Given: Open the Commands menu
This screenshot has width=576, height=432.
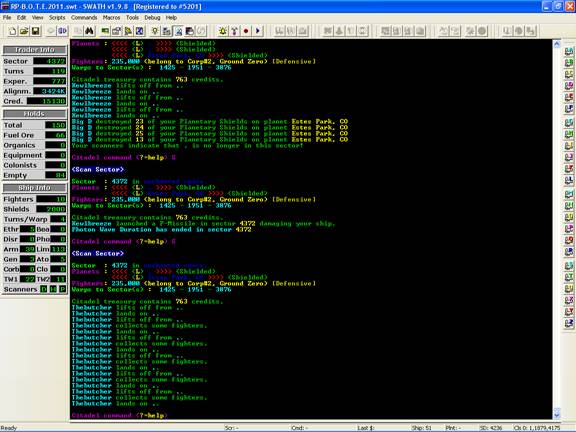Looking at the screenshot, I should pyautogui.click(x=84, y=17).
